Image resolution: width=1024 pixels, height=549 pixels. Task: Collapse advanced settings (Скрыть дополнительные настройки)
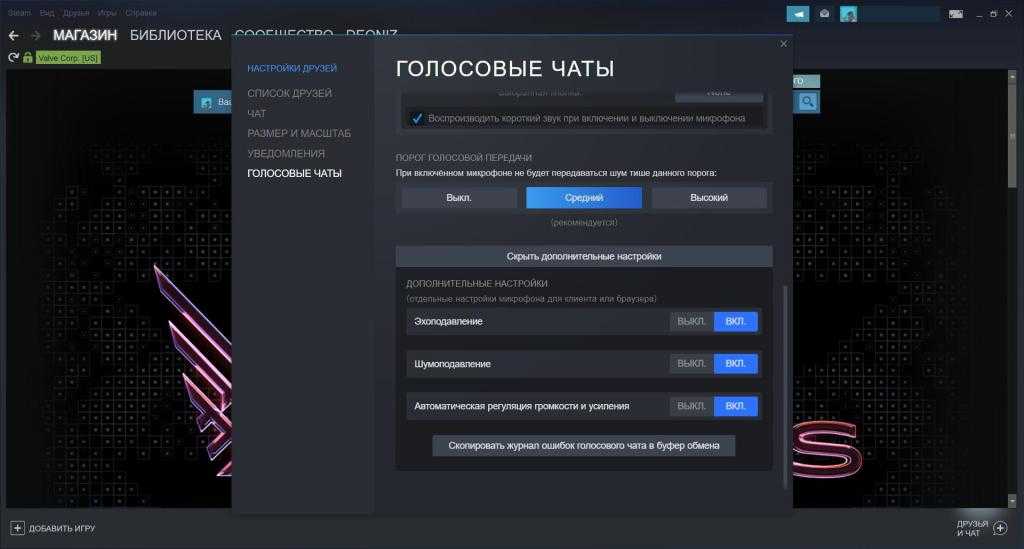point(584,256)
